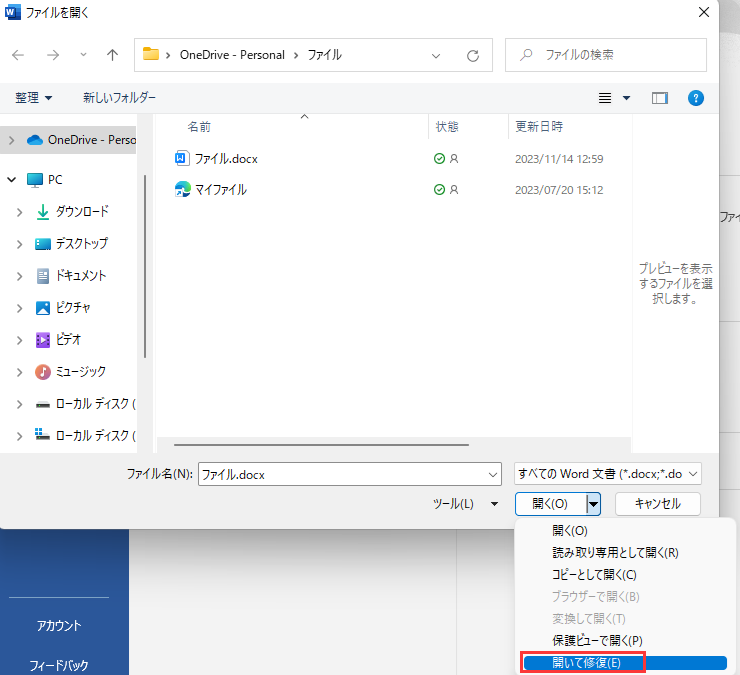
Task: Create a new folder with 新しいフォルダー
Action: [119, 98]
